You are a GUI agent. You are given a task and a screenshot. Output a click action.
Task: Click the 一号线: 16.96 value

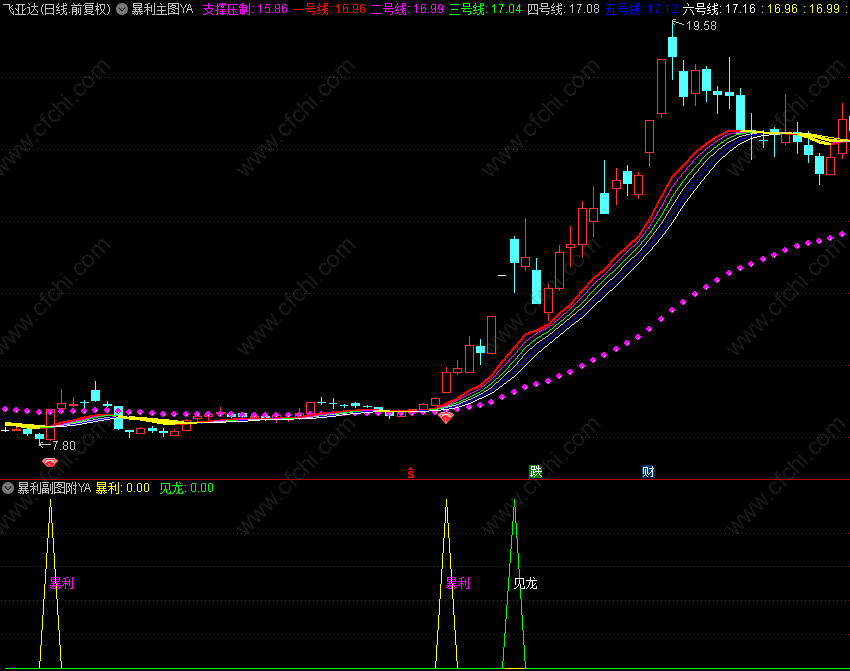point(329,9)
